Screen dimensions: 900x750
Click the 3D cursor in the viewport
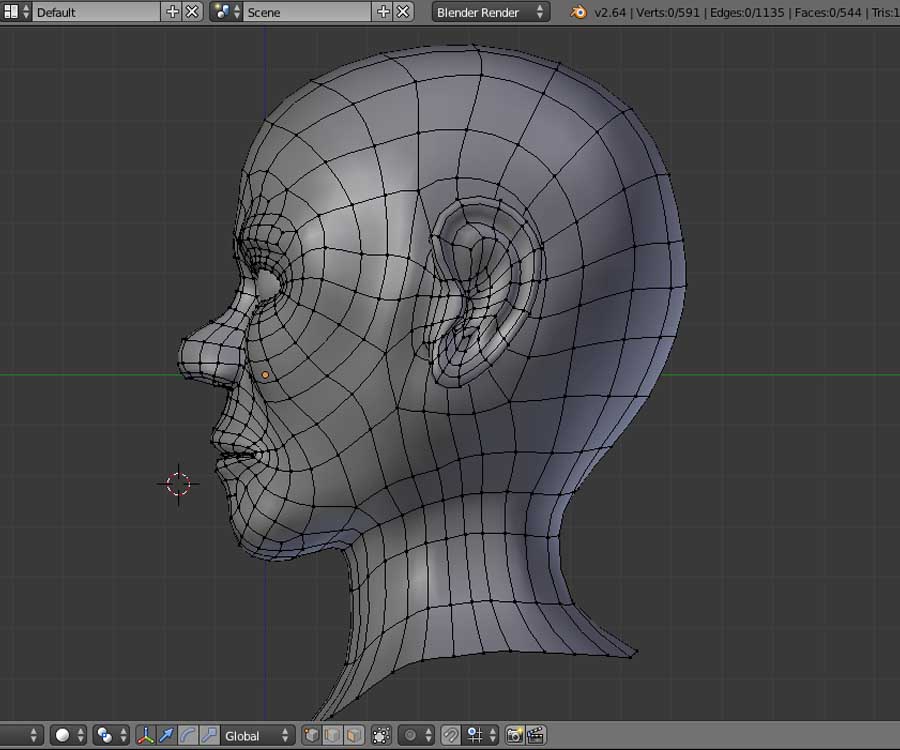click(179, 484)
